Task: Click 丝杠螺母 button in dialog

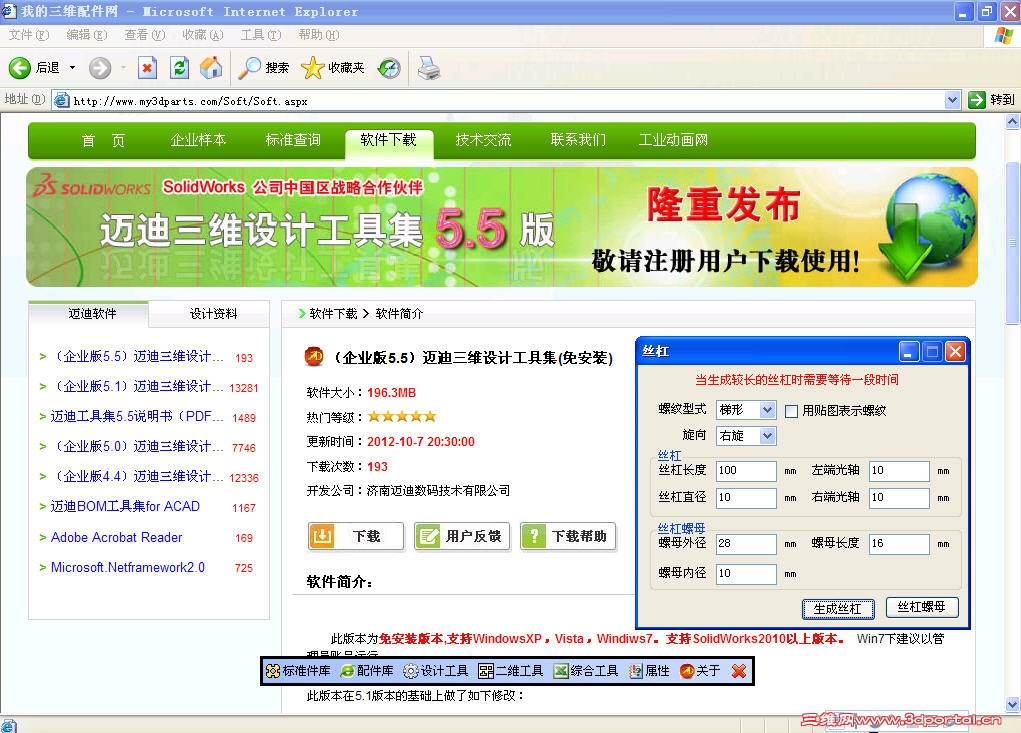Action: (922, 607)
